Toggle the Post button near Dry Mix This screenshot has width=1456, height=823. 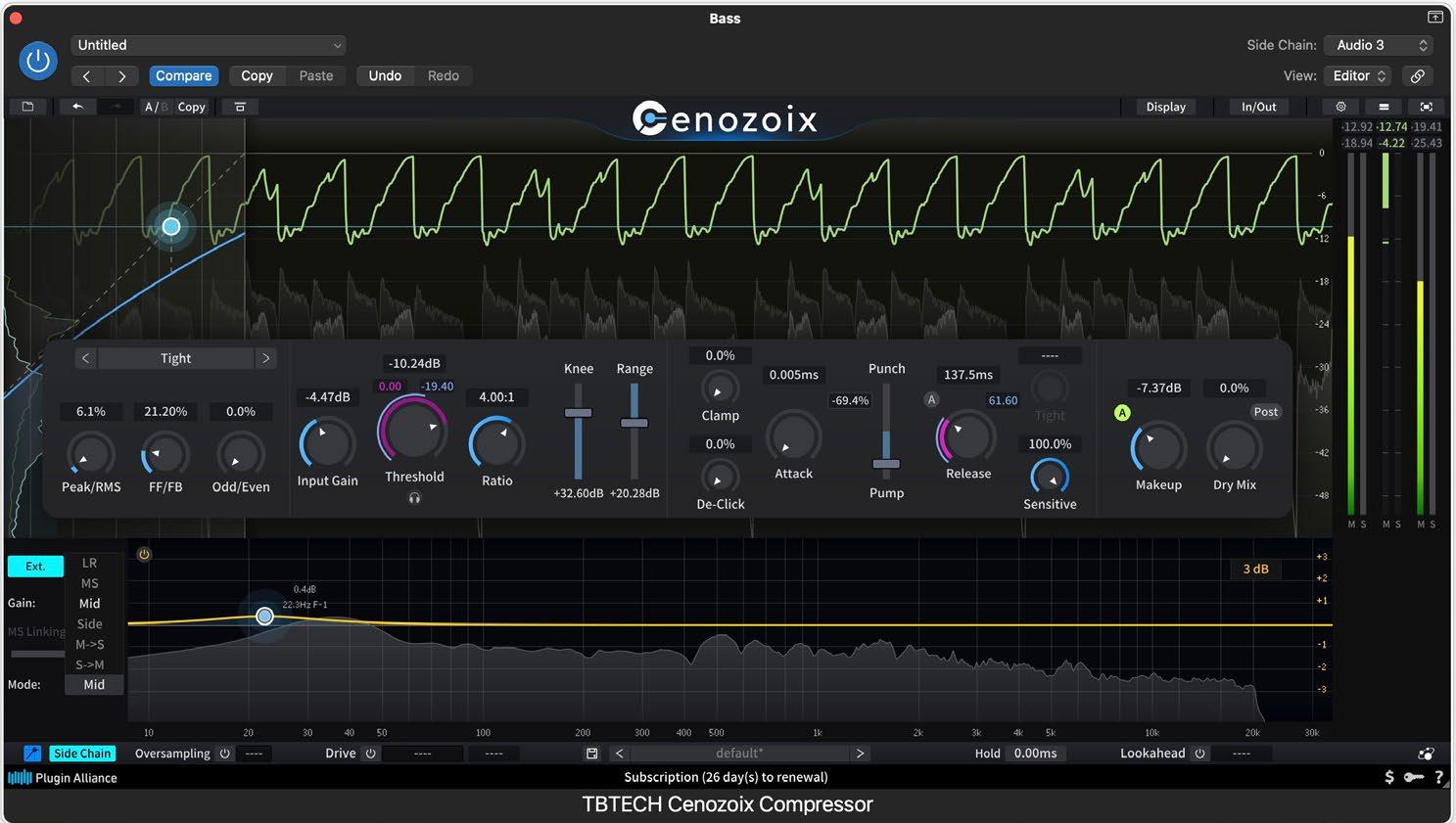coord(1265,412)
